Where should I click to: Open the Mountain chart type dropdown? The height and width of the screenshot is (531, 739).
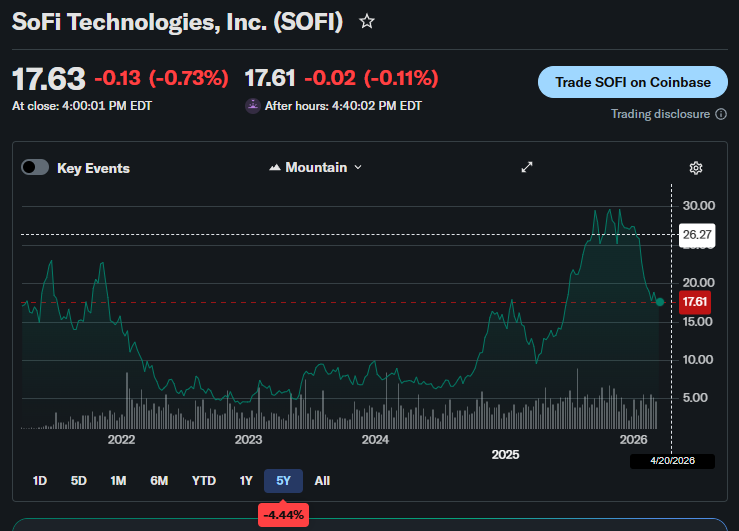click(x=315, y=167)
